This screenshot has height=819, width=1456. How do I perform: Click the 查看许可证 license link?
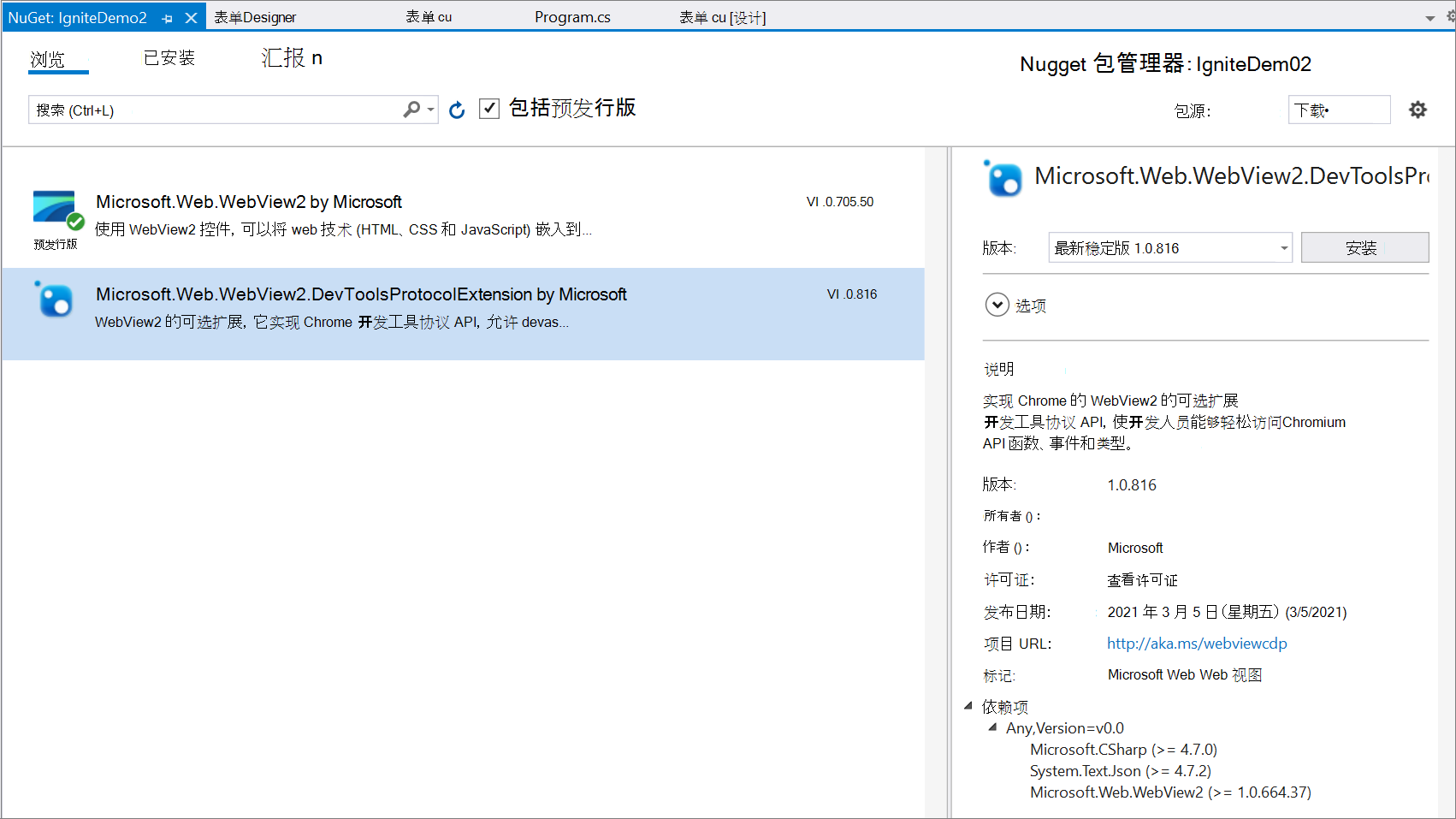point(1142,579)
